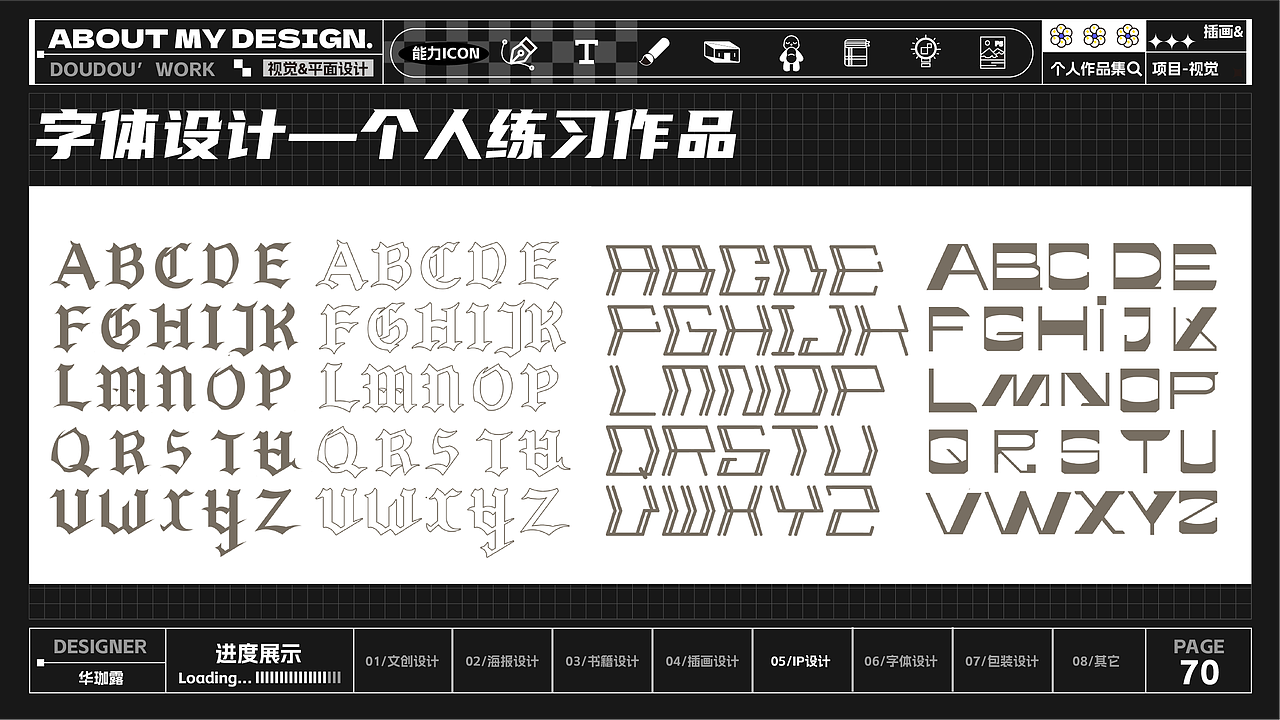Screen dimensions: 1280x720
Task: Click the DESIGNER label
Action: point(100,647)
